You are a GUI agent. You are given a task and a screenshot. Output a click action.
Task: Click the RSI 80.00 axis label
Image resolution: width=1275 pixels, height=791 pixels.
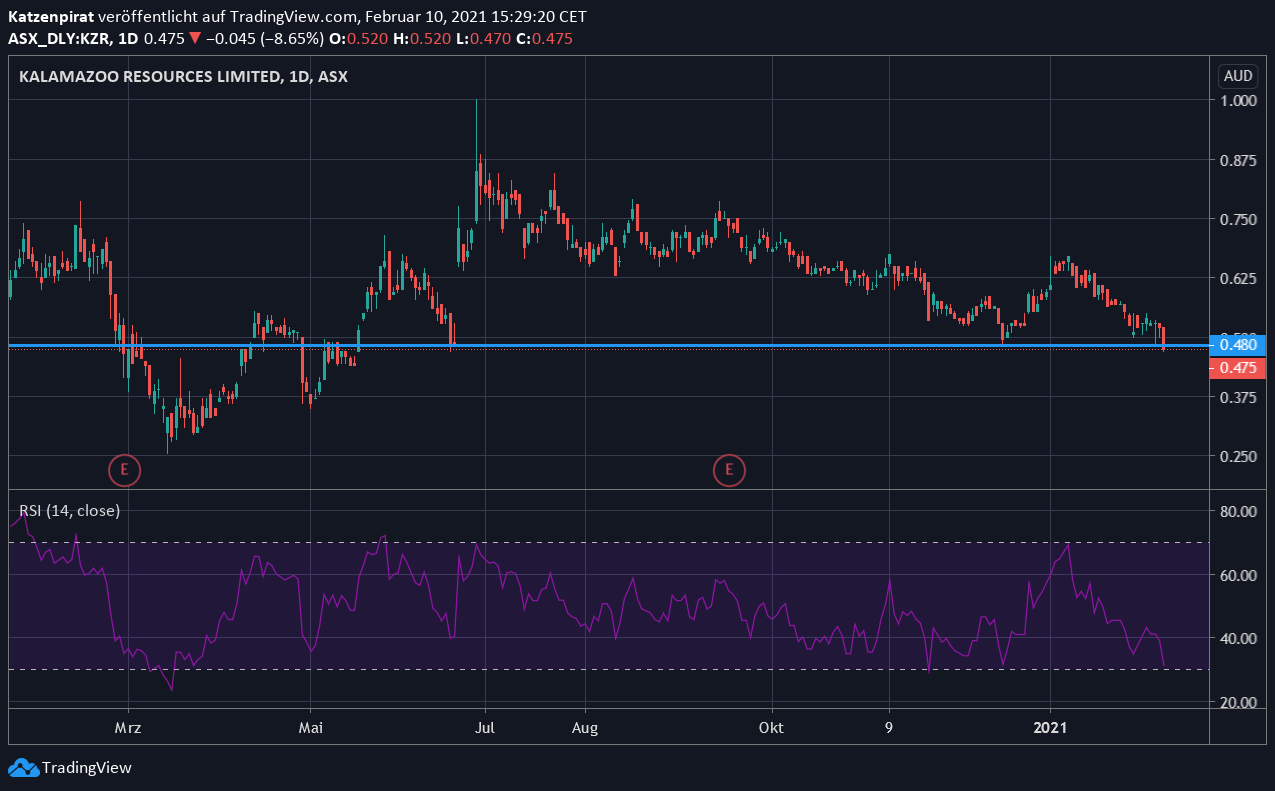tap(1237, 511)
